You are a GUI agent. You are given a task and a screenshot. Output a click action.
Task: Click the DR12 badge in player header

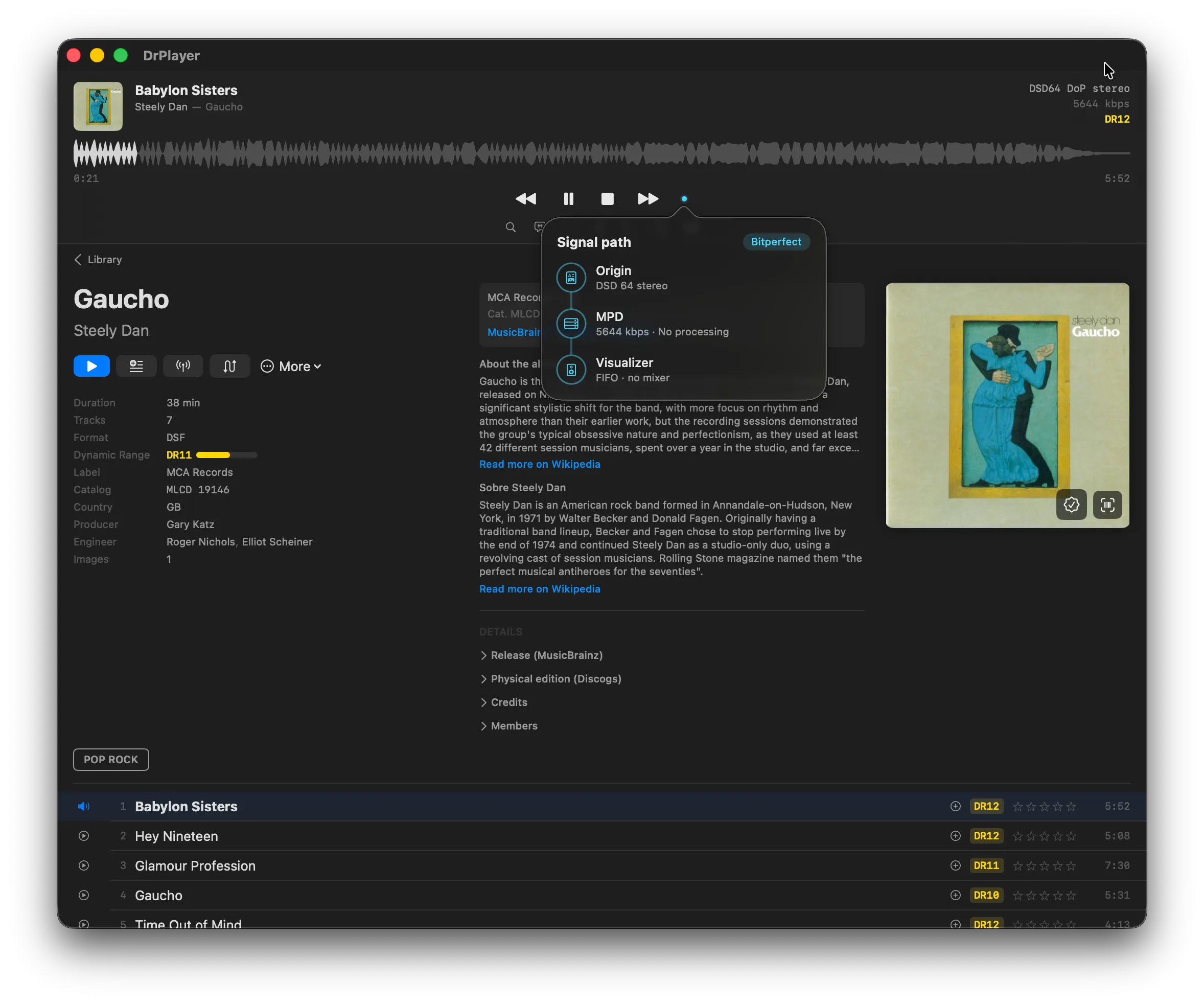click(1117, 119)
